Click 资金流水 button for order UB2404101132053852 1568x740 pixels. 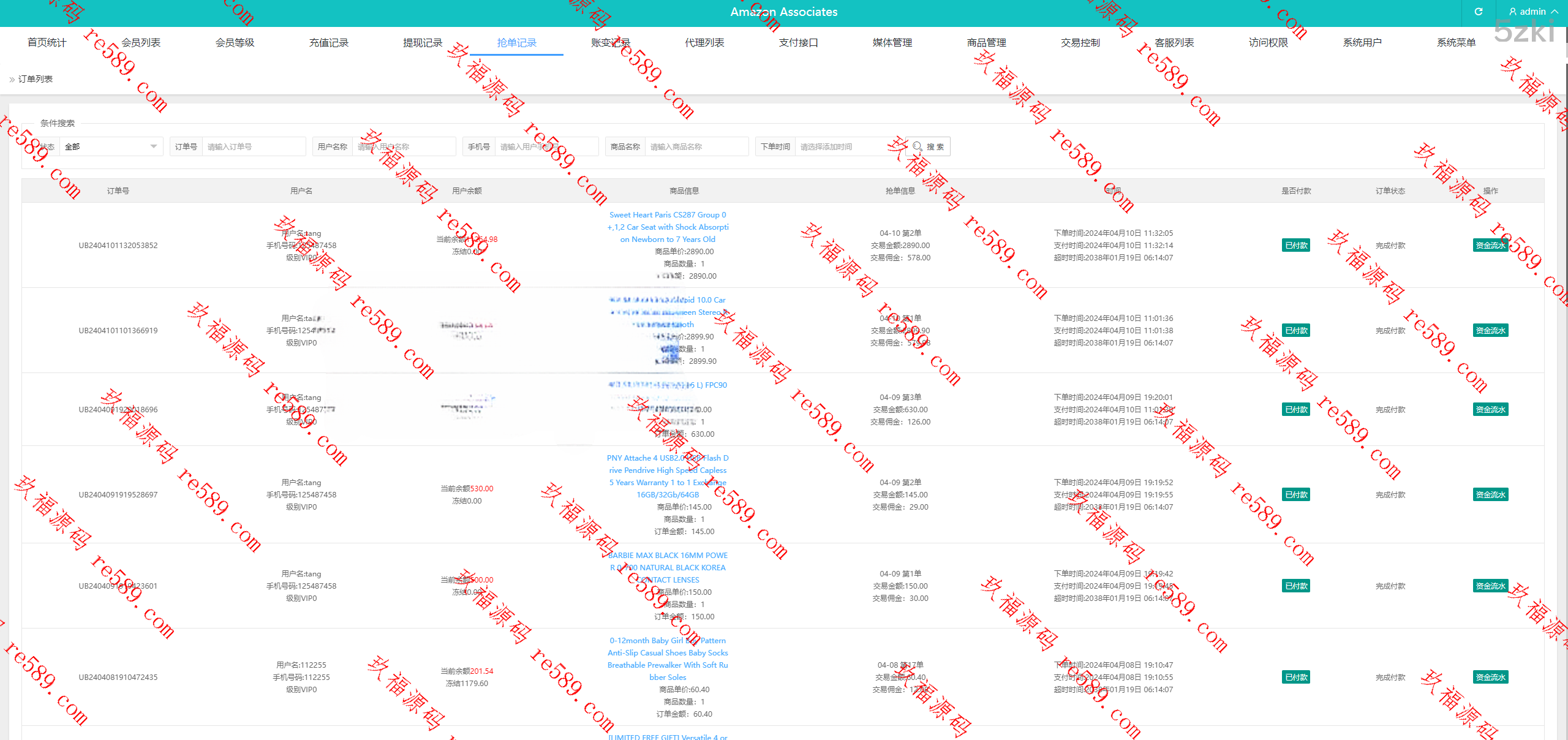[x=1490, y=245]
